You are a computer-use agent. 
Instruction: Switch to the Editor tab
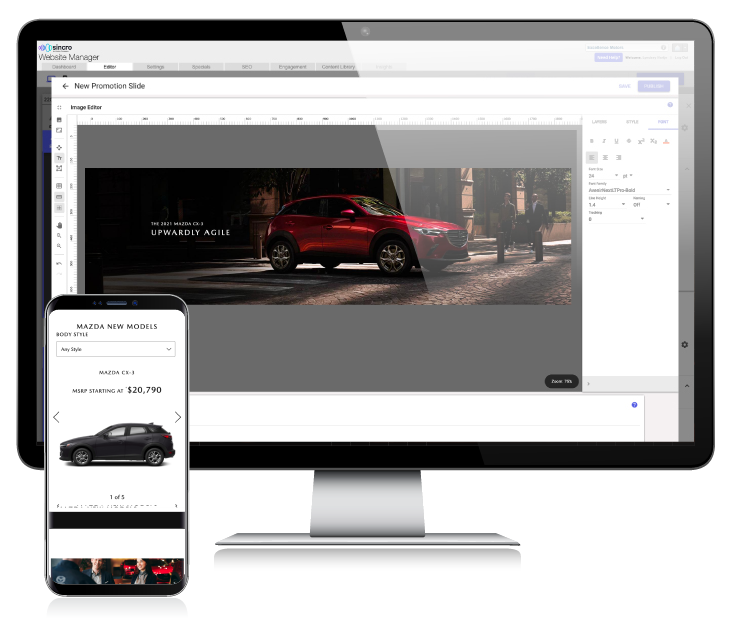click(110, 67)
